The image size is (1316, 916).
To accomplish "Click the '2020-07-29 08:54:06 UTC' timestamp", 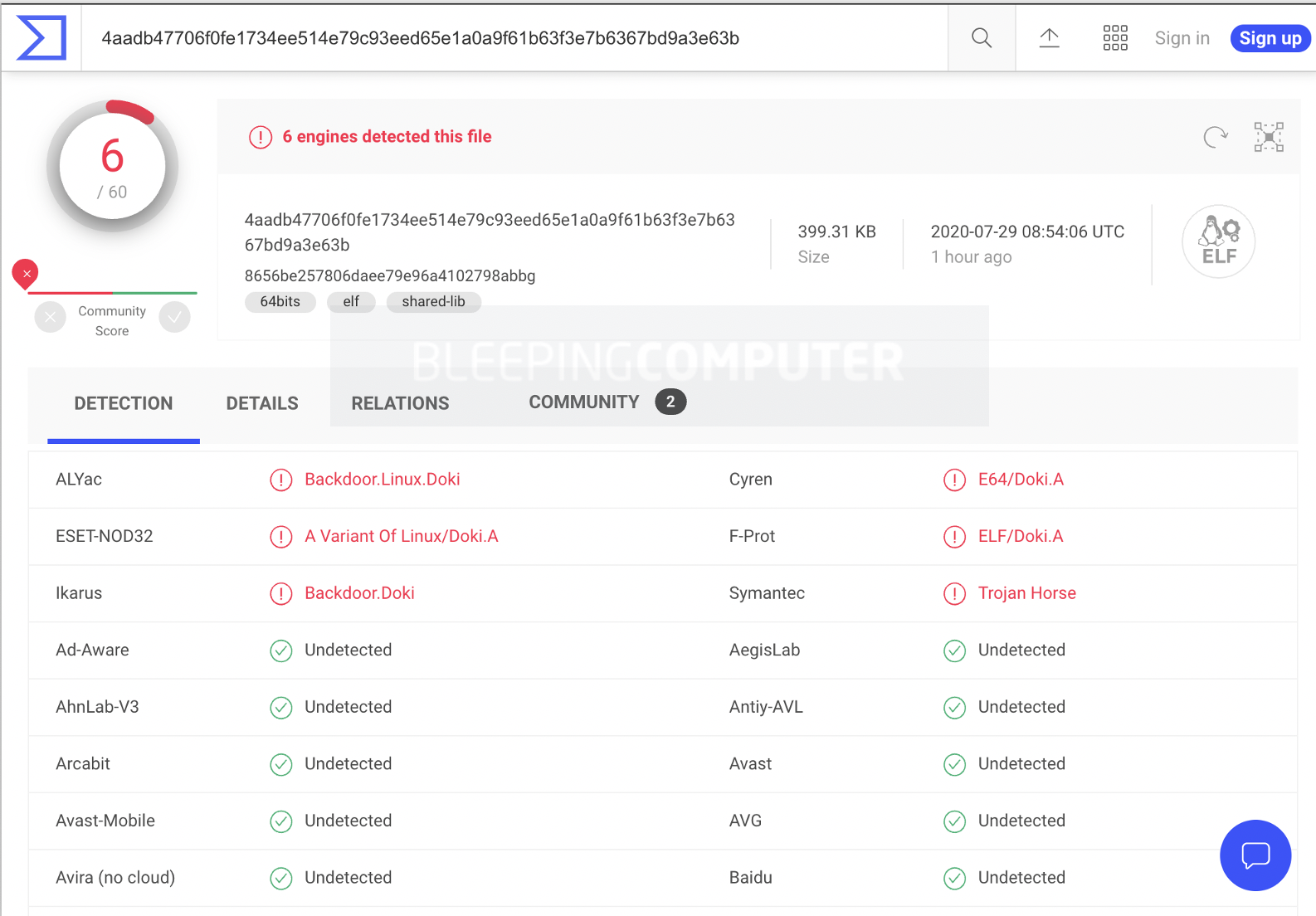I will point(1027,232).
